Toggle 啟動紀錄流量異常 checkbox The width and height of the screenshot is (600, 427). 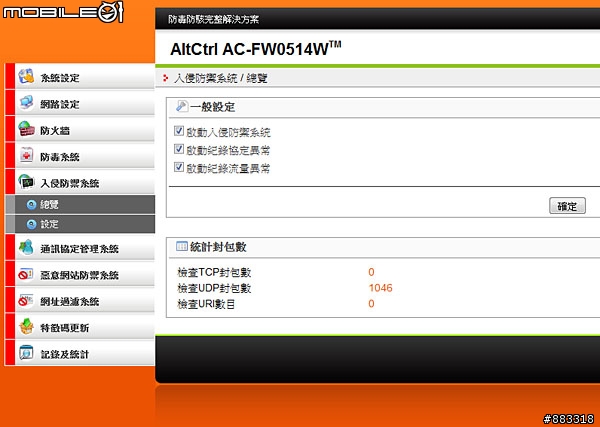tap(179, 167)
